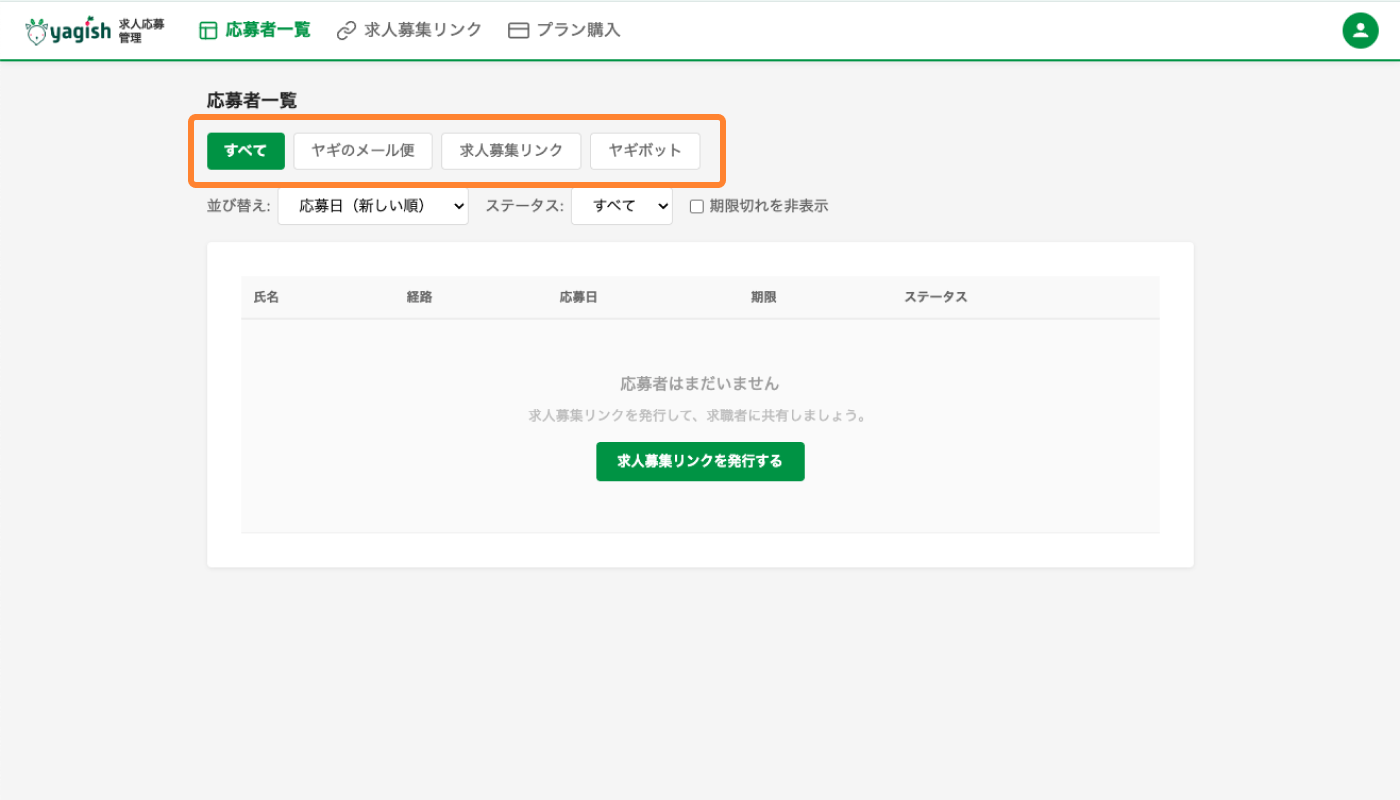
Task: Open the user account avatar menu
Action: 1360,30
